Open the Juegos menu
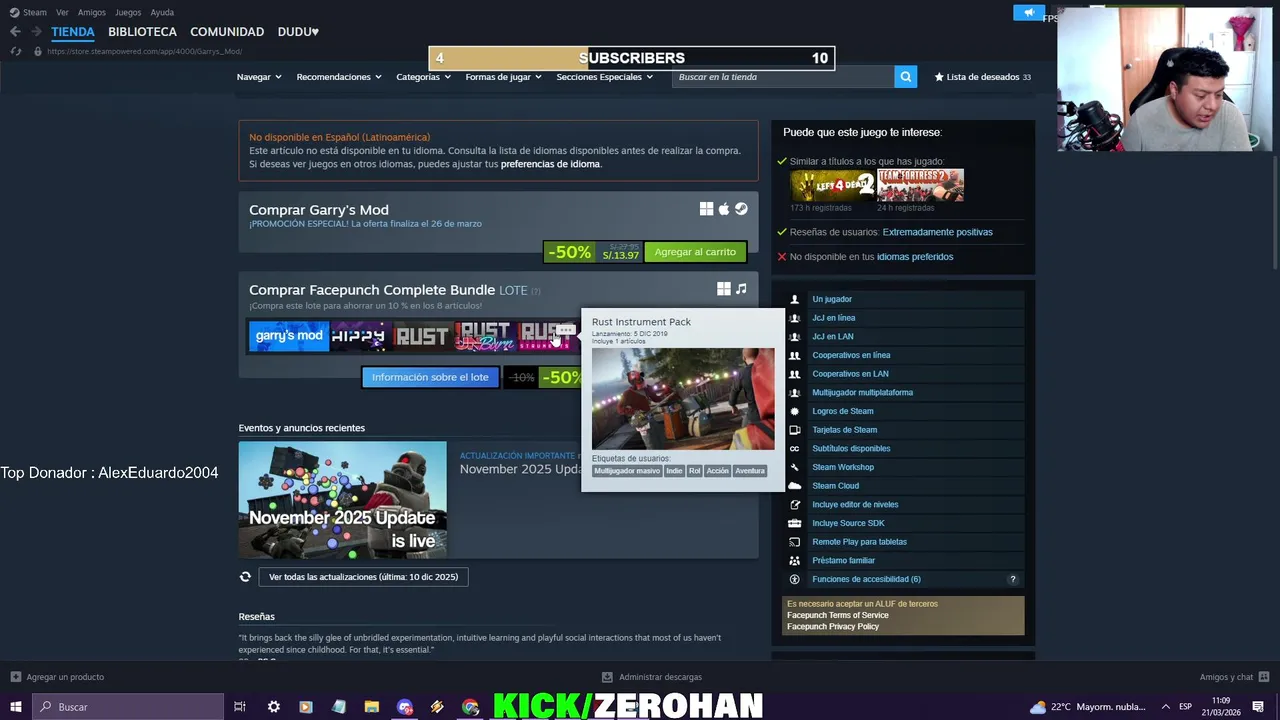 click(128, 12)
